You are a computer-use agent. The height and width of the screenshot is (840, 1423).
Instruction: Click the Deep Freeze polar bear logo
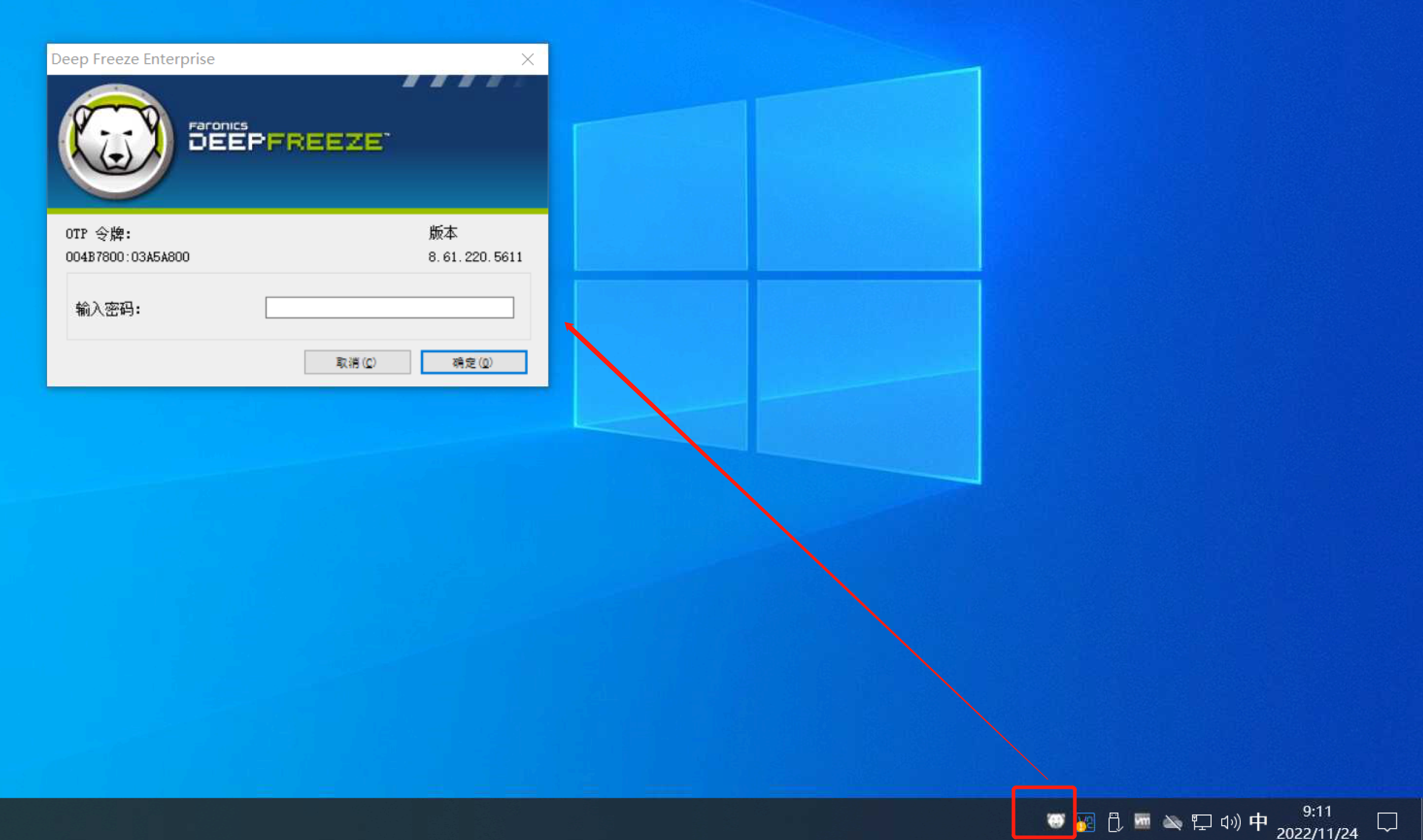point(116,142)
